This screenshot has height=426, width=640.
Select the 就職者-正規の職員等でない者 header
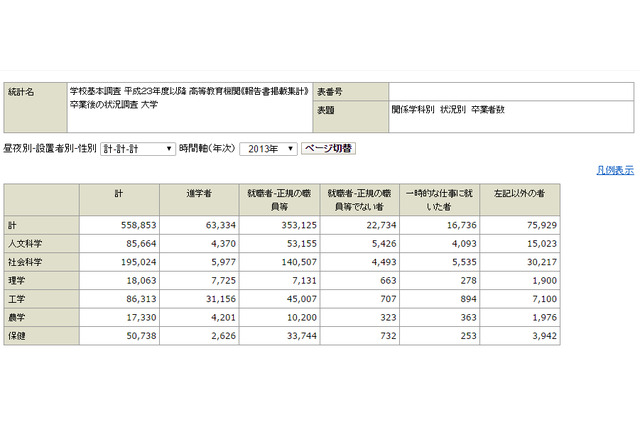[x=359, y=200]
